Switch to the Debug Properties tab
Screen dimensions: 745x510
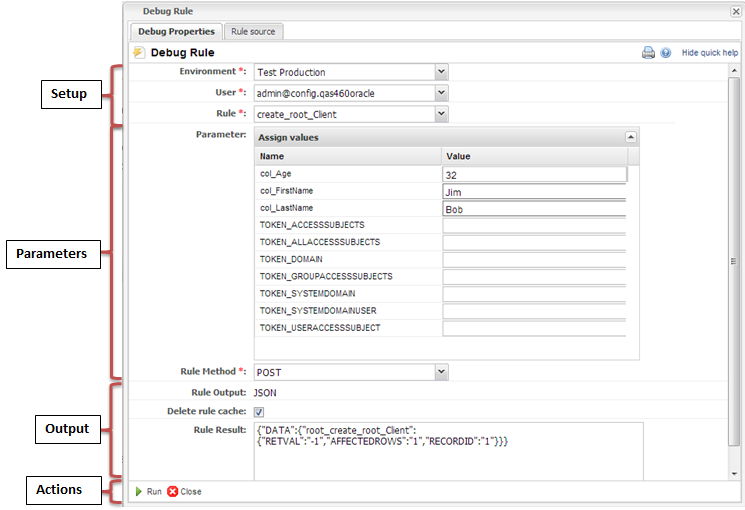coord(176,32)
